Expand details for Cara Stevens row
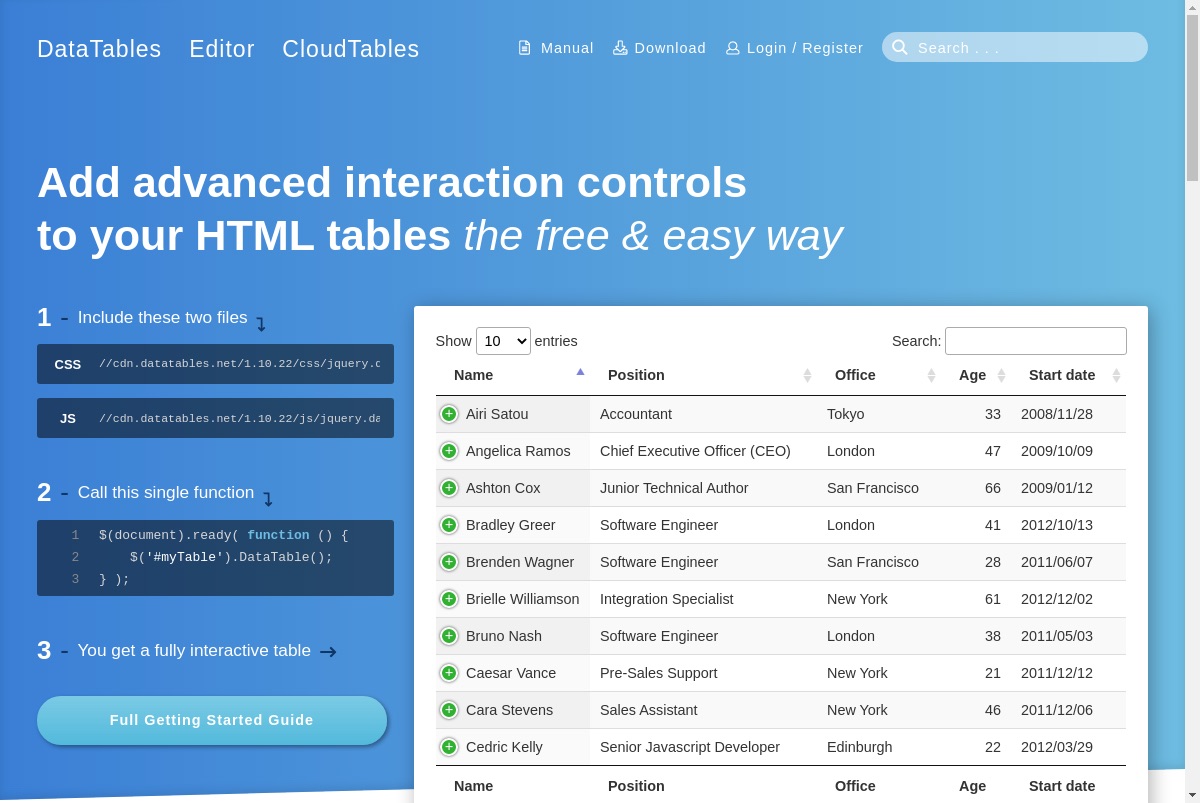This screenshot has height=803, width=1200. pyautogui.click(x=449, y=710)
